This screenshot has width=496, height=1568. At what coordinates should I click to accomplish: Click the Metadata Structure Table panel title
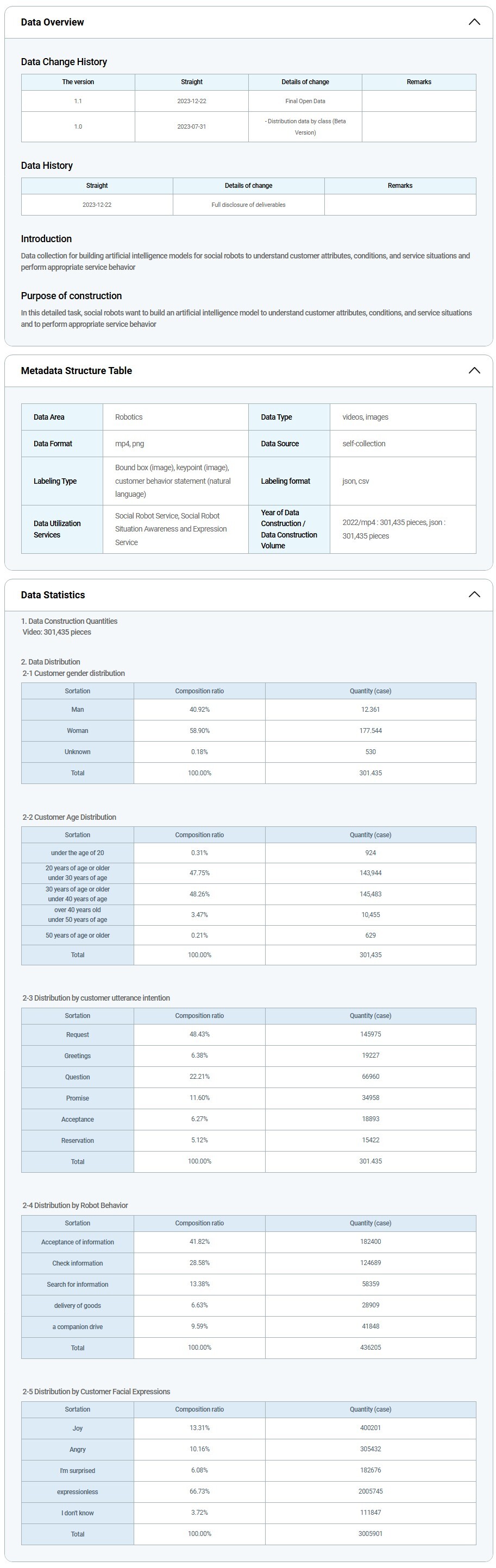[x=76, y=371]
